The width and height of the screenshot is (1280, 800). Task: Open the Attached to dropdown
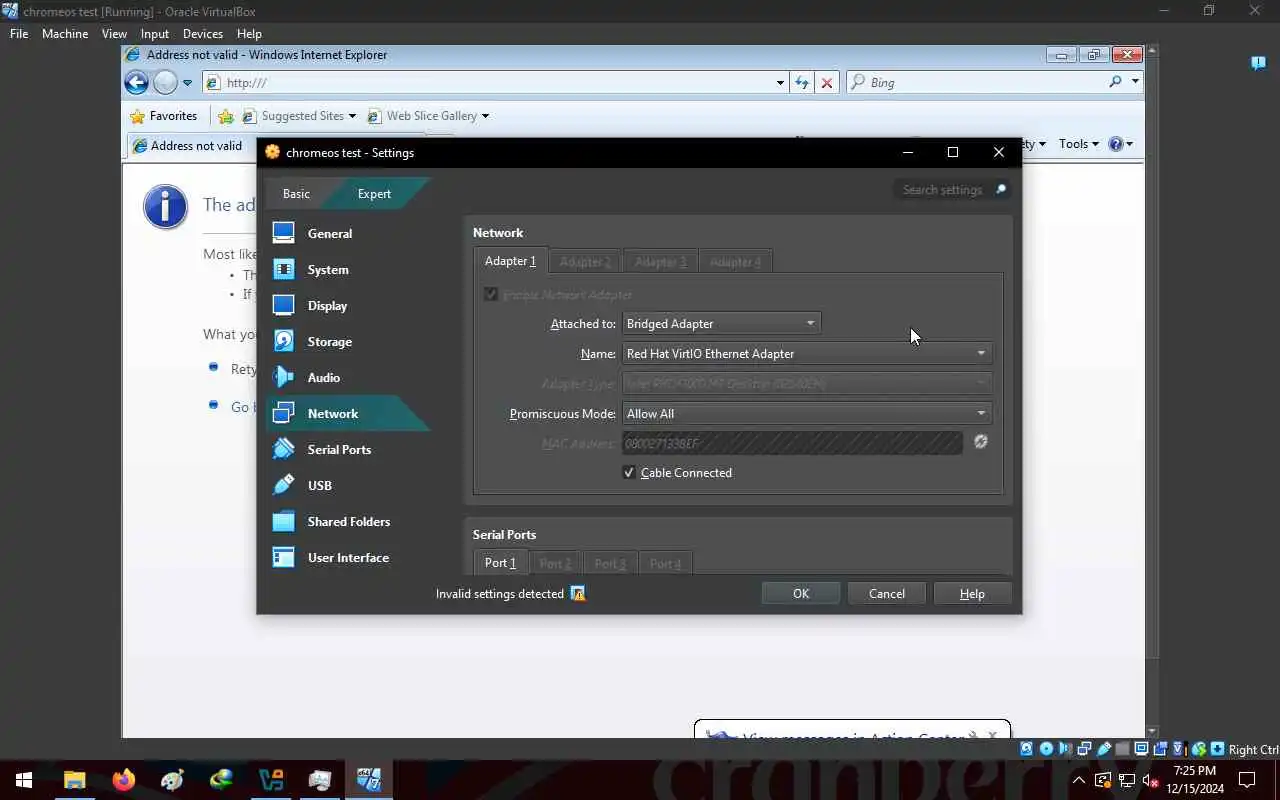721,323
